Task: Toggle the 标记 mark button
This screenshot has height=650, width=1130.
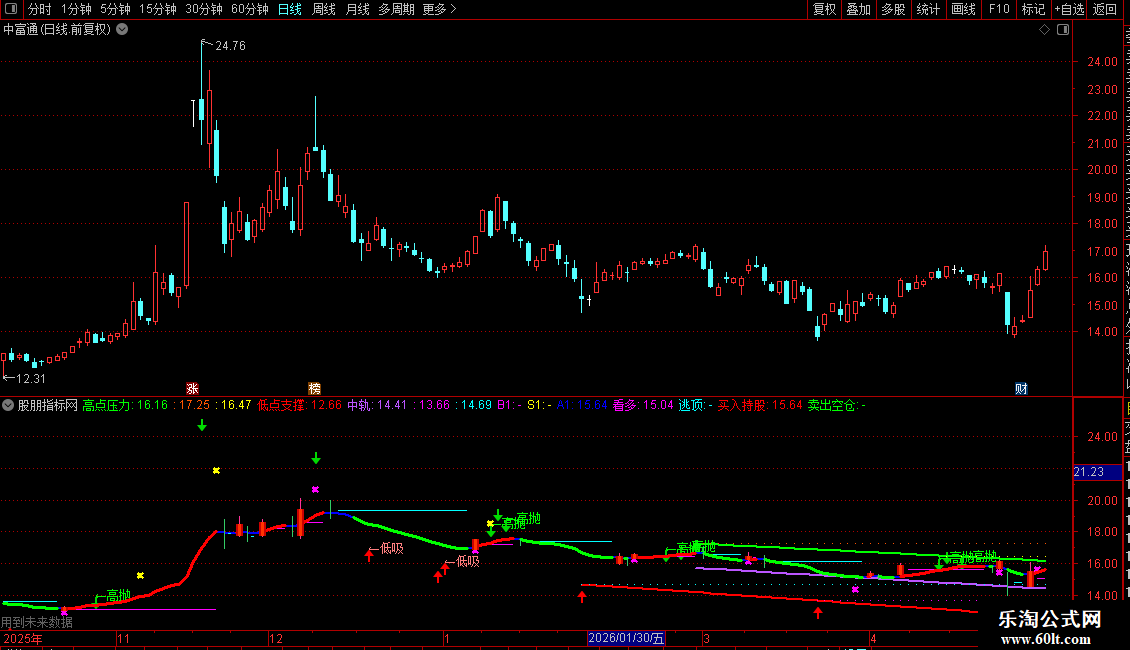Action: click(x=1033, y=9)
